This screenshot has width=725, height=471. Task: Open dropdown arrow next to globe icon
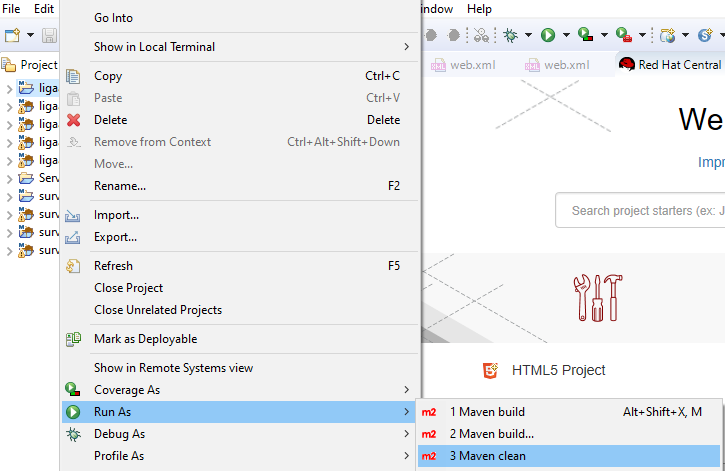click(685, 35)
